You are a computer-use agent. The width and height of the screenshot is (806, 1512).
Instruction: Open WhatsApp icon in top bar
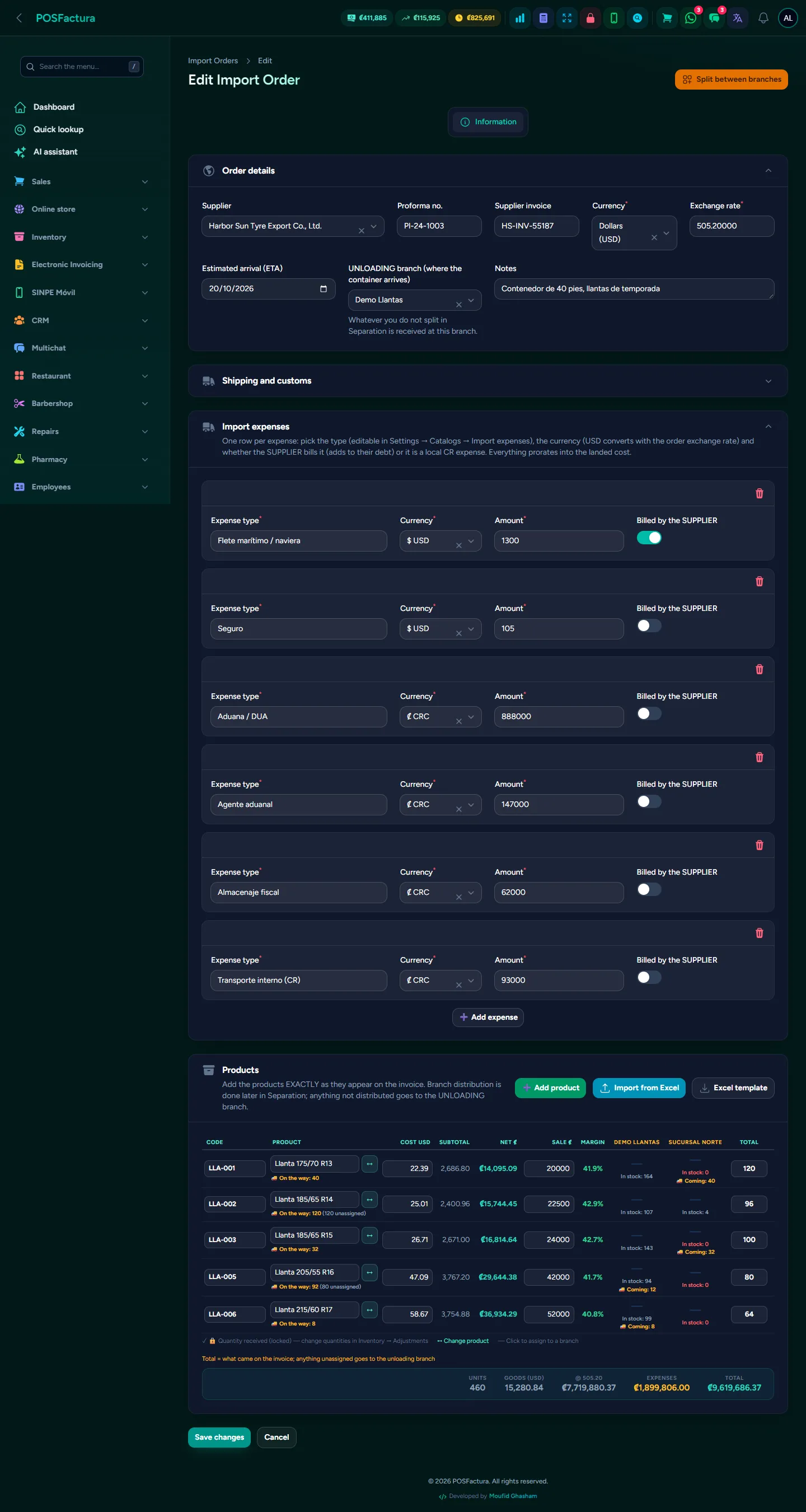(691, 18)
